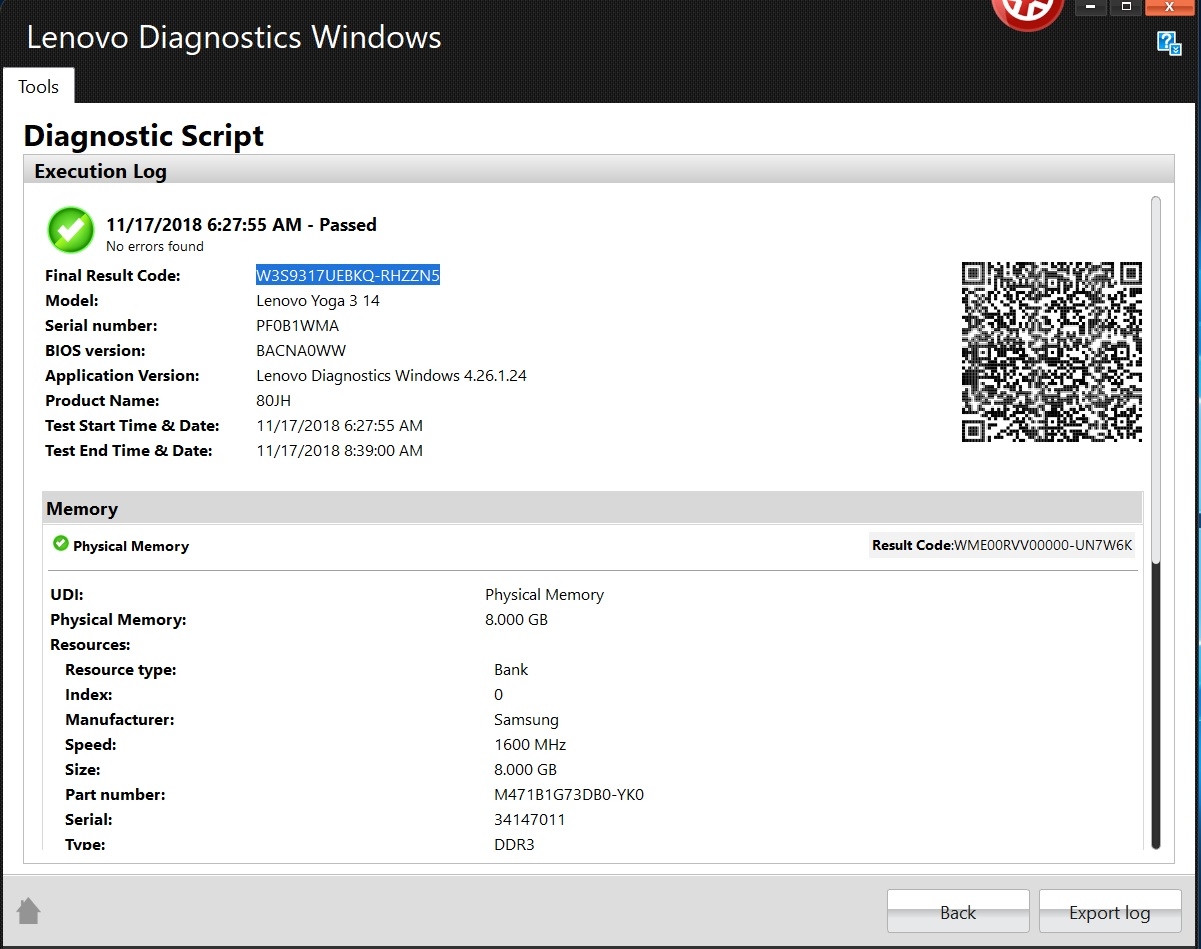1201x949 pixels.
Task: Click the Application Version value 4.26.1.24
Action: tap(391, 375)
